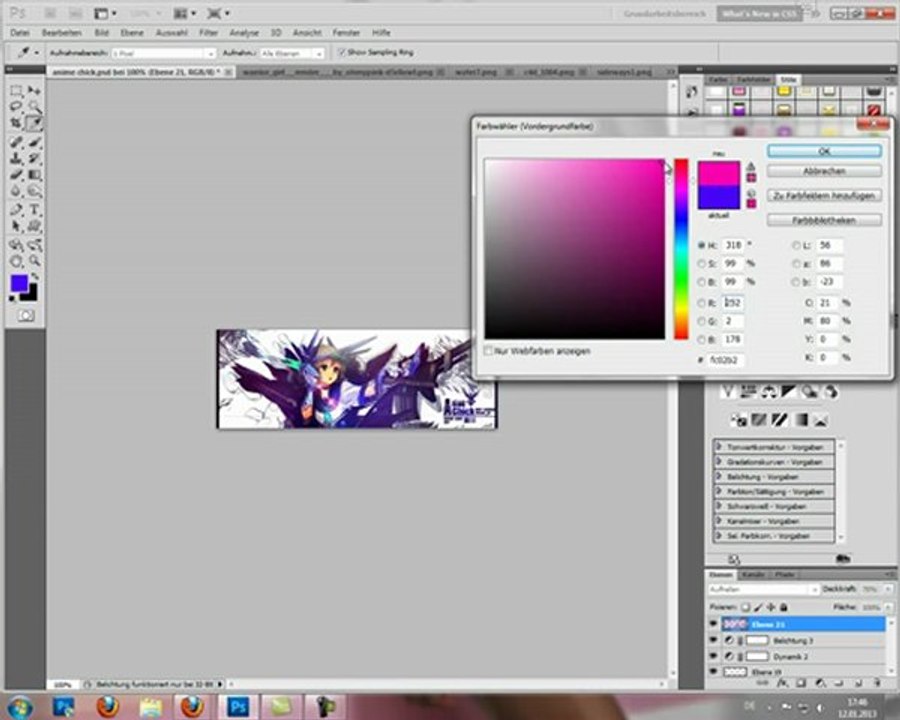
Task: Click 'Zu Farbfeldern hinzufügen' button
Action: [x=824, y=195]
